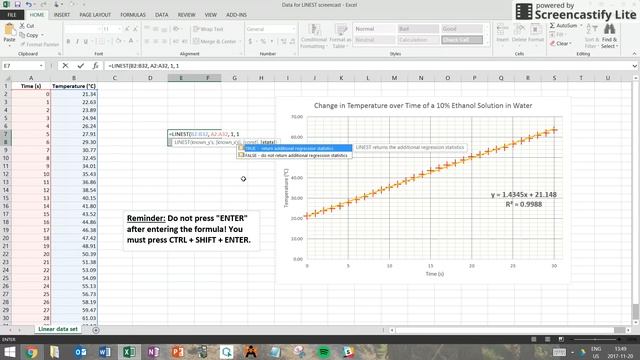Click the Merge & Center button
Screen dimensions: 640x360
click(214, 41)
